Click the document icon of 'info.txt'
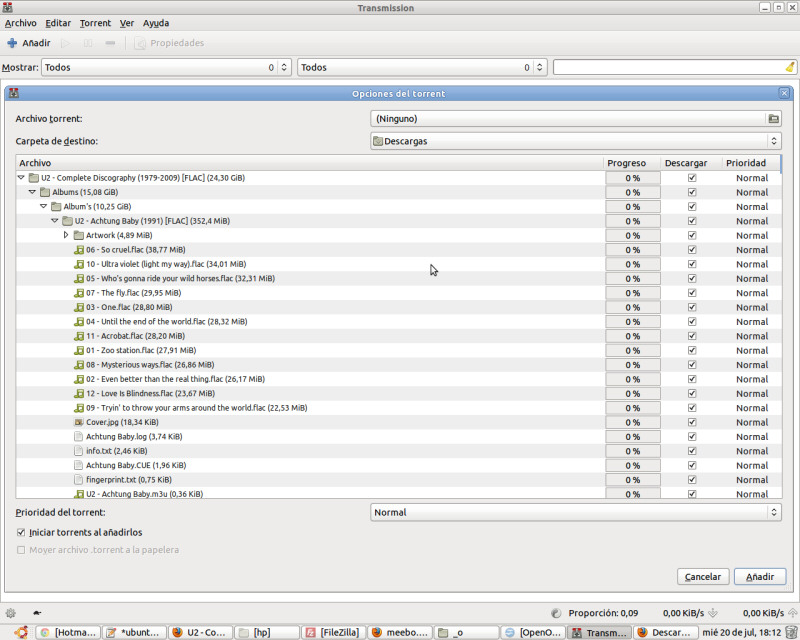Screen dimensions: 800x640 [79, 451]
